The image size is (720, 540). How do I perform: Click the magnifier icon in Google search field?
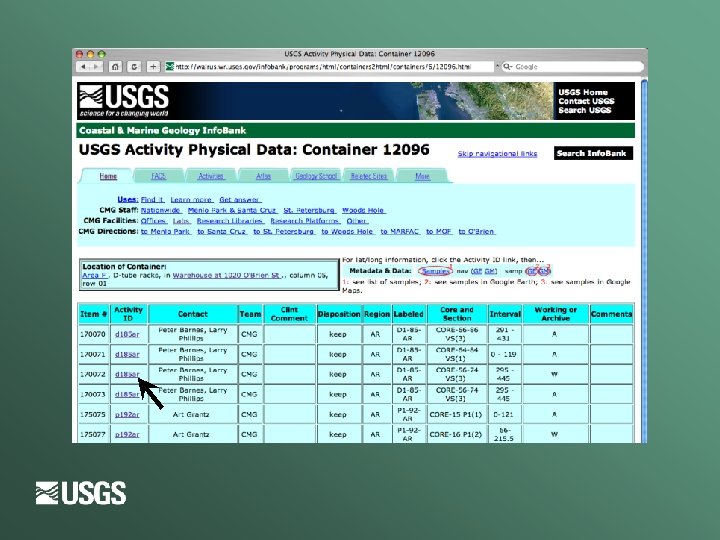tap(507, 67)
